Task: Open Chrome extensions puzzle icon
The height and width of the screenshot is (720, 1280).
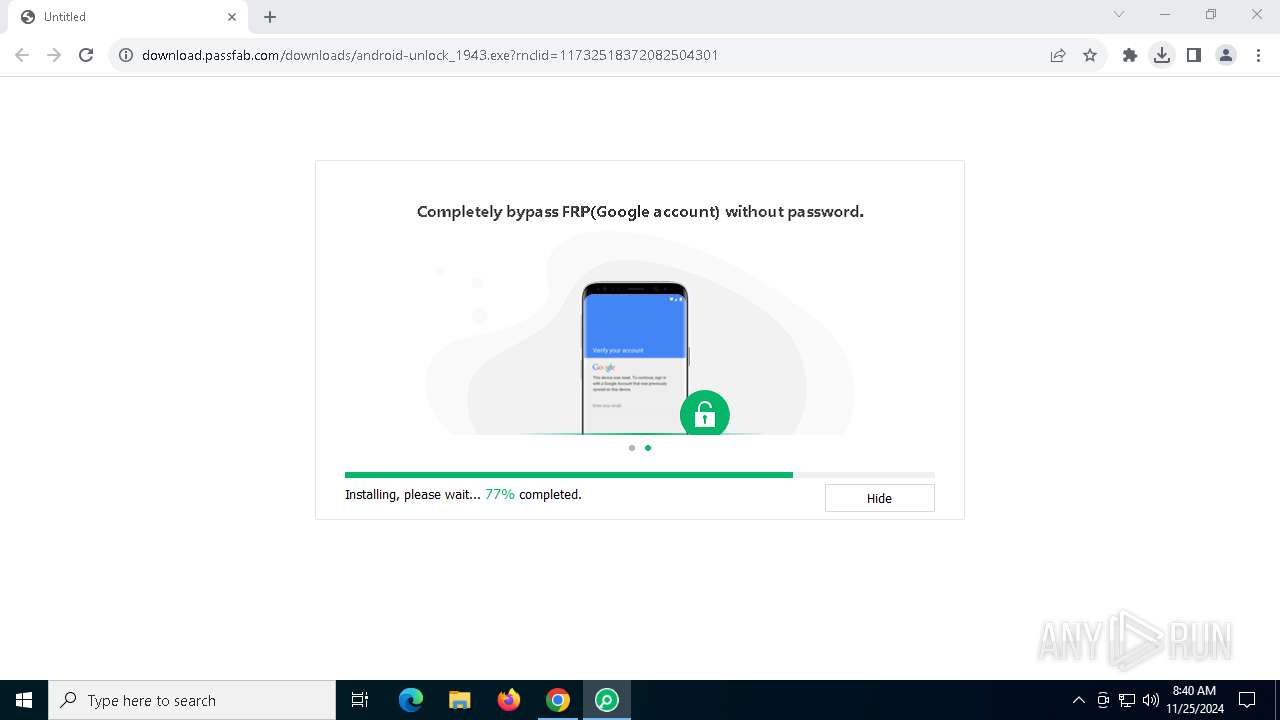Action: coord(1130,55)
